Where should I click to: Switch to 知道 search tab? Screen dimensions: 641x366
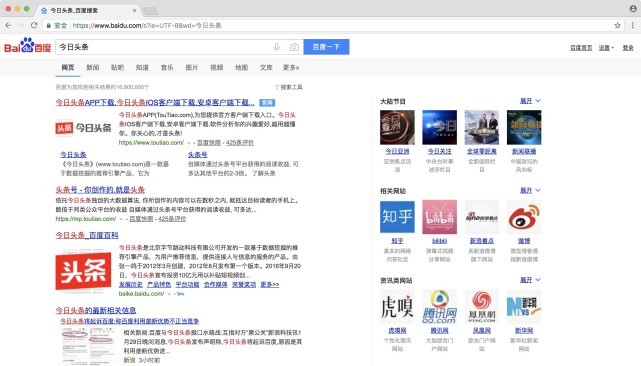pyautogui.click(x=142, y=67)
